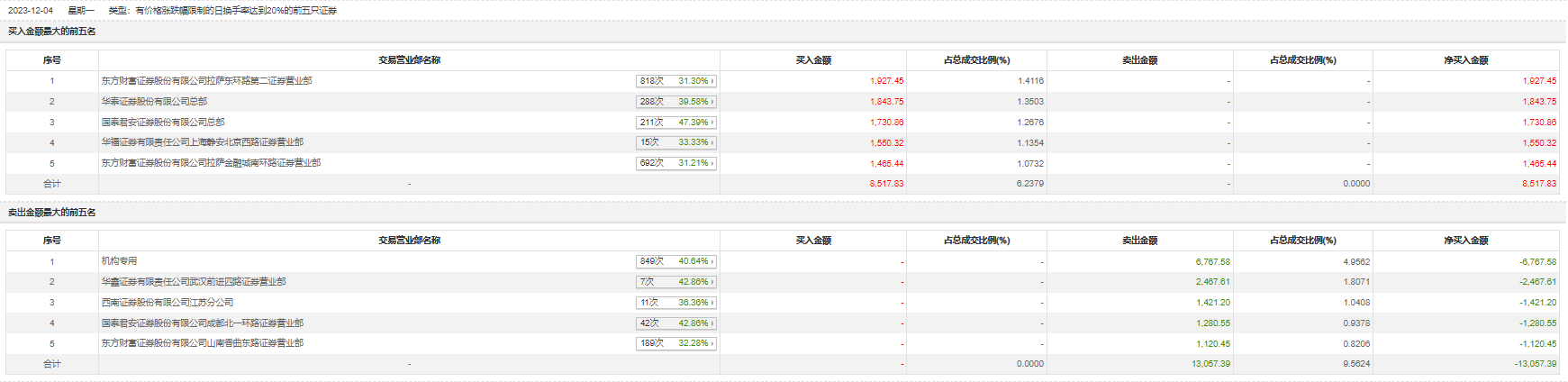Open 国泰君安证券股份有限公司总部 brokerage details
Image resolution: width=1568 pixels, height=382 pixels.
pyautogui.click(x=163, y=123)
